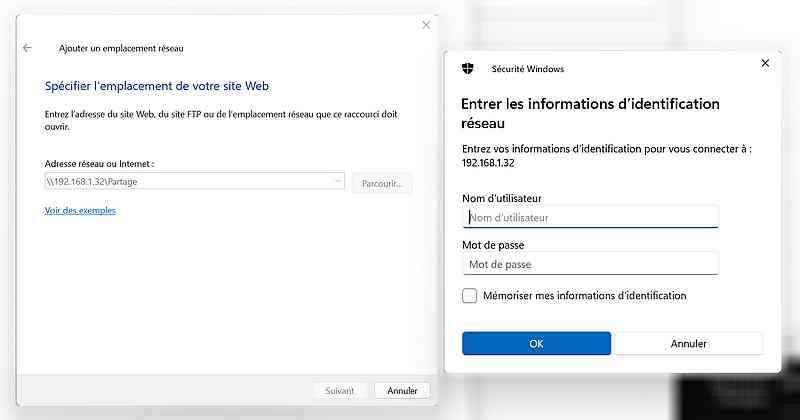Click the Sécurité Windows title text
This screenshot has width=800, height=420.
click(528, 69)
